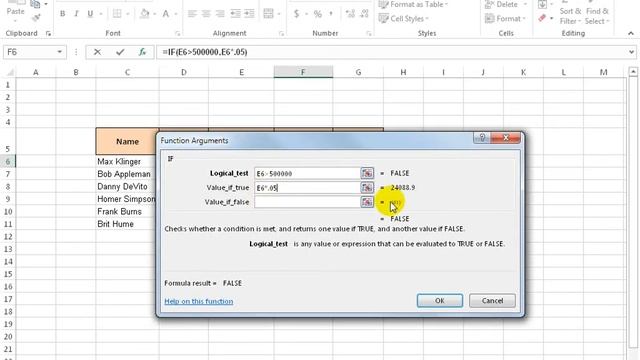Open the Format menu in Cells group
Viewport: 640px width, 360px height.
click(x=504, y=18)
